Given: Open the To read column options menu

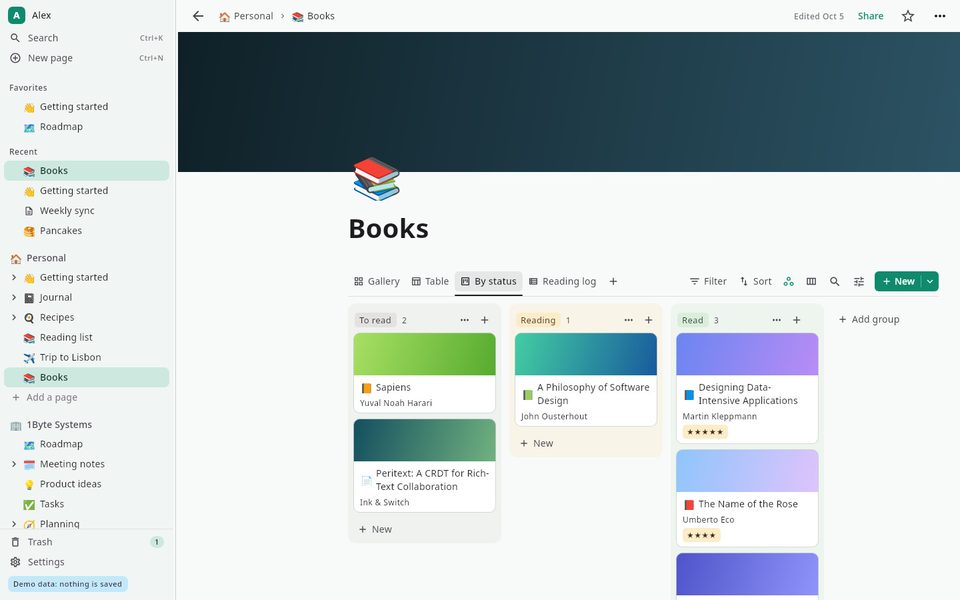Looking at the screenshot, I should click(465, 320).
